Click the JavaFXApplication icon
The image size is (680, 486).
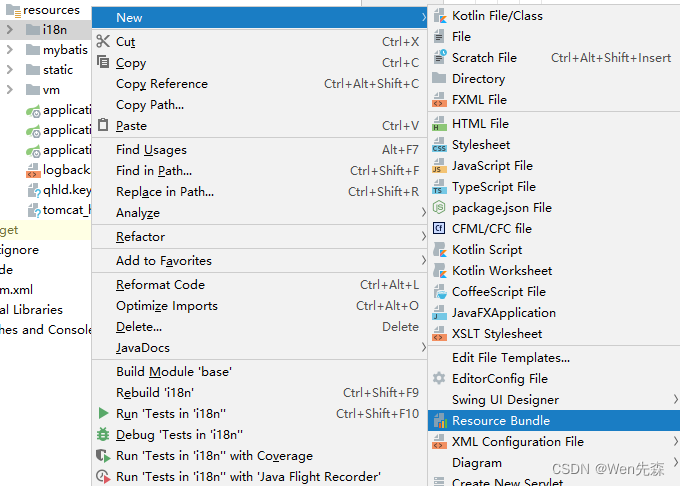pyautogui.click(x=439, y=313)
